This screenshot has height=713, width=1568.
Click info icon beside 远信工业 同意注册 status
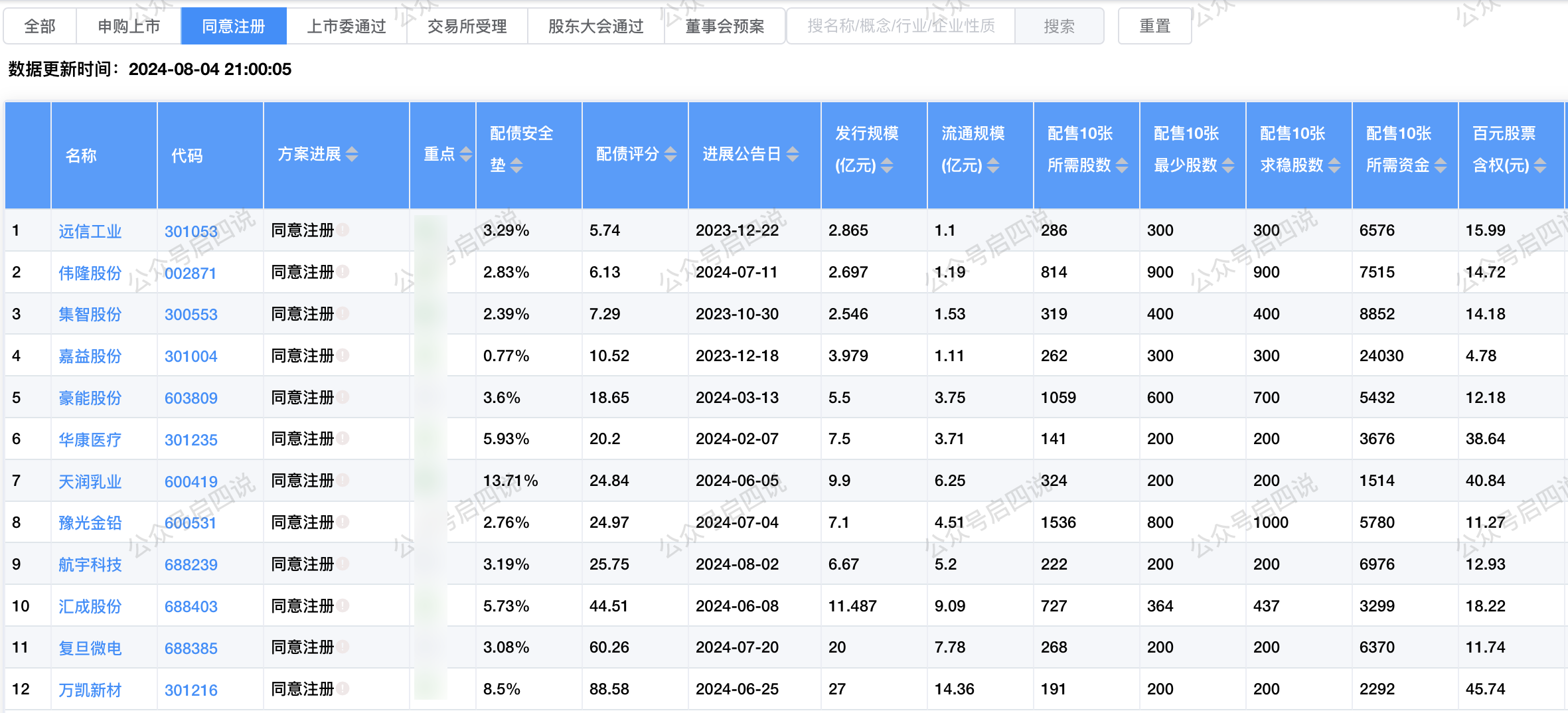[x=343, y=230]
